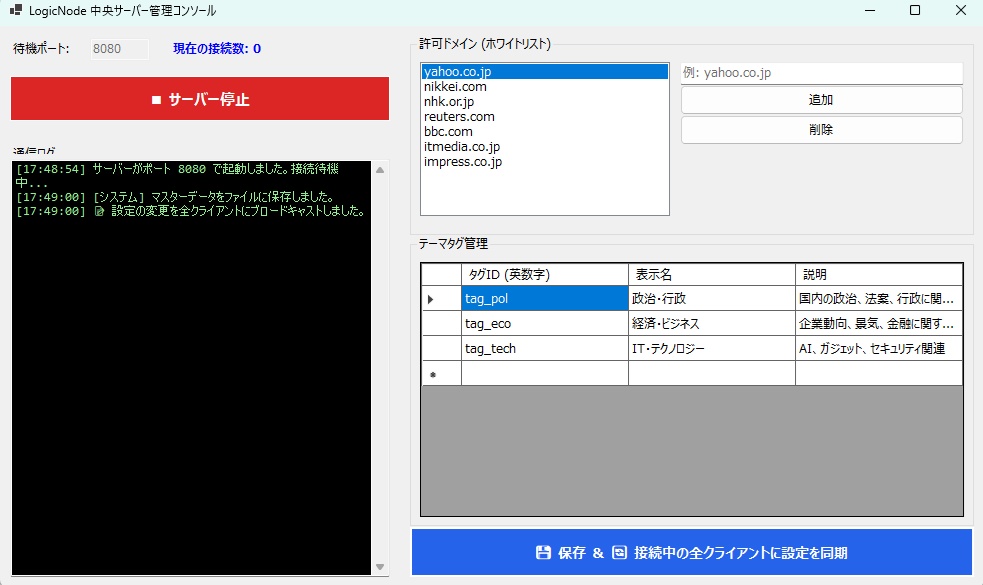Click the 削除 button in the whitelist panel

click(820, 129)
